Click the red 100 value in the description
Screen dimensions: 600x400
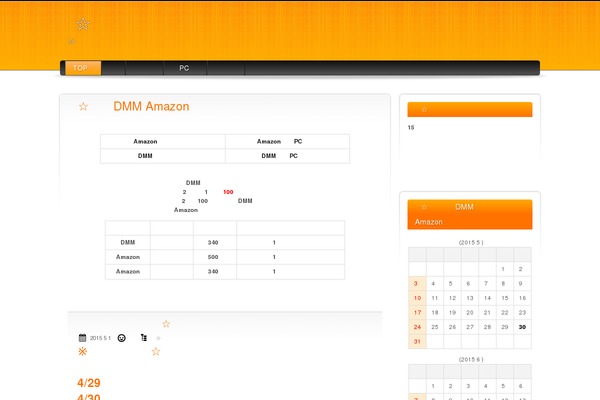coord(228,192)
